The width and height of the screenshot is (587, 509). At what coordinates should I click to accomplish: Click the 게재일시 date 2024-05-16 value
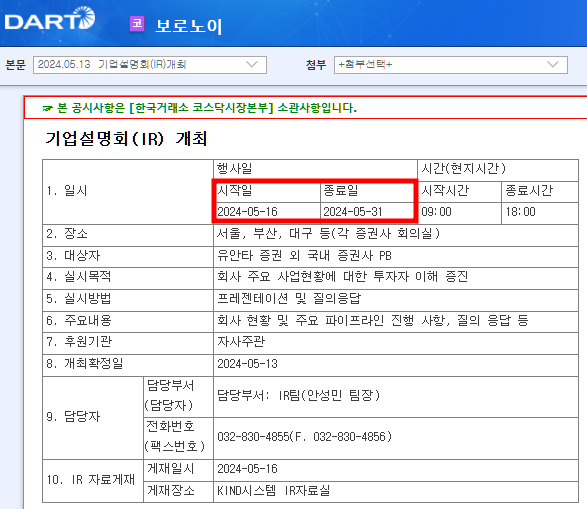(247, 469)
